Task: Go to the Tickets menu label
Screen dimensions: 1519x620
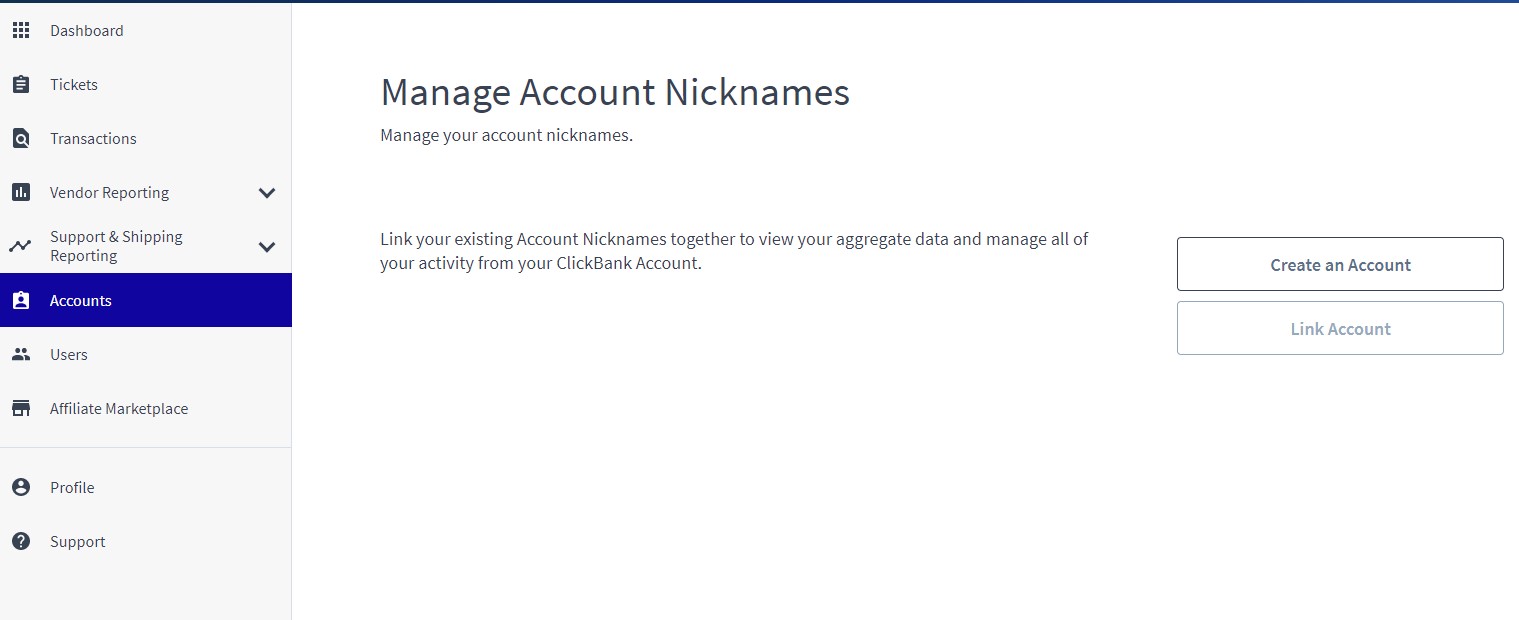Action: point(74,85)
